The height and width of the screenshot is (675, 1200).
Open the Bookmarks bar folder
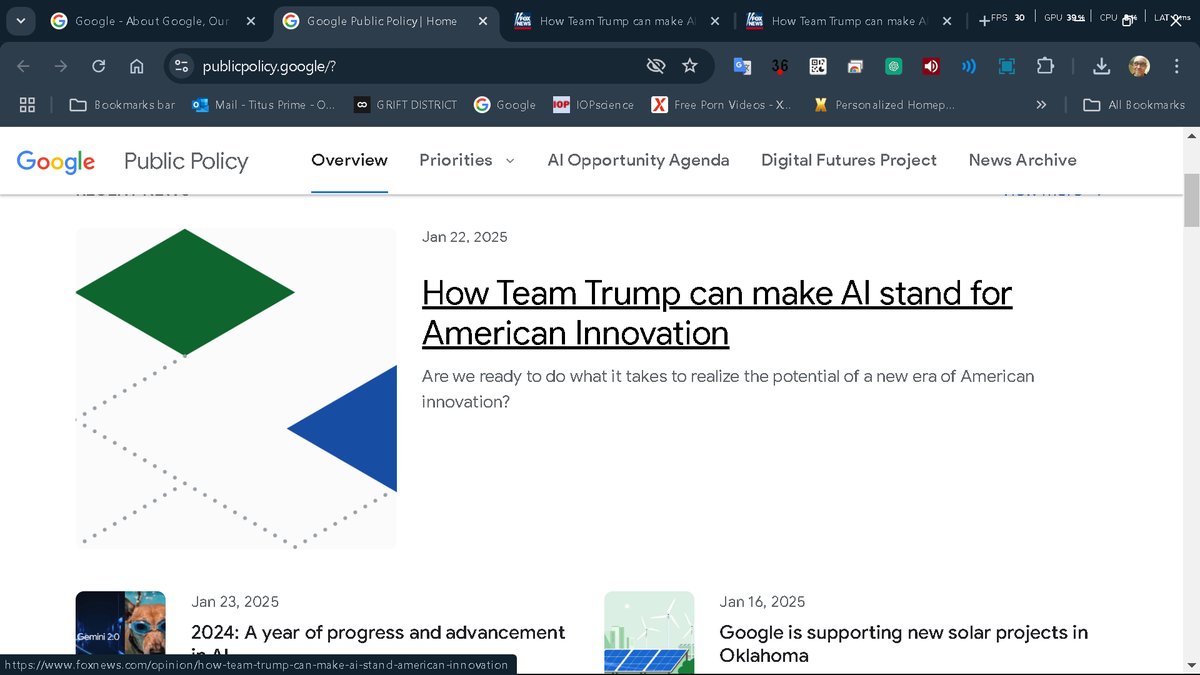122,104
